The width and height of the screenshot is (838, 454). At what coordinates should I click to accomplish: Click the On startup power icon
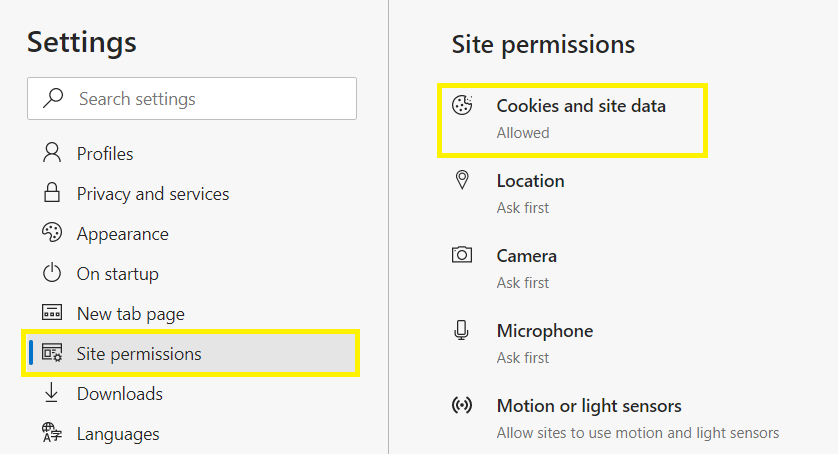coord(52,274)
